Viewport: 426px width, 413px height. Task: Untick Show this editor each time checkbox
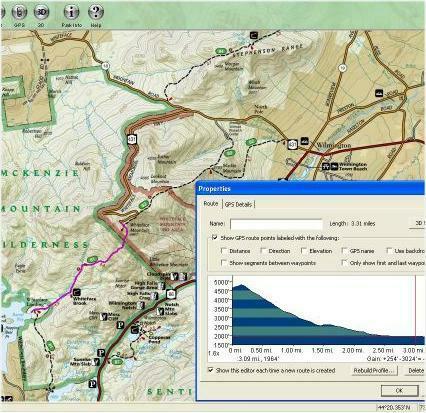tap(211, 370)
